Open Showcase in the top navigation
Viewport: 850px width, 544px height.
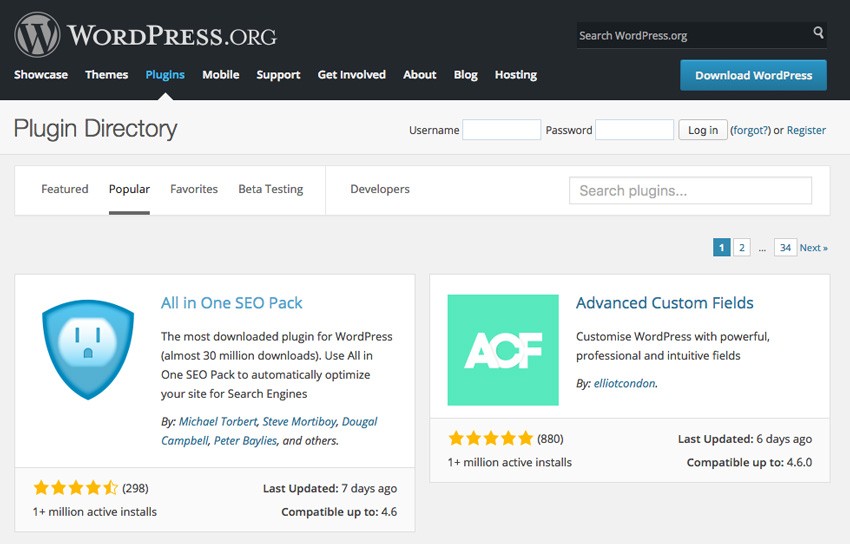tap(41, 75)
